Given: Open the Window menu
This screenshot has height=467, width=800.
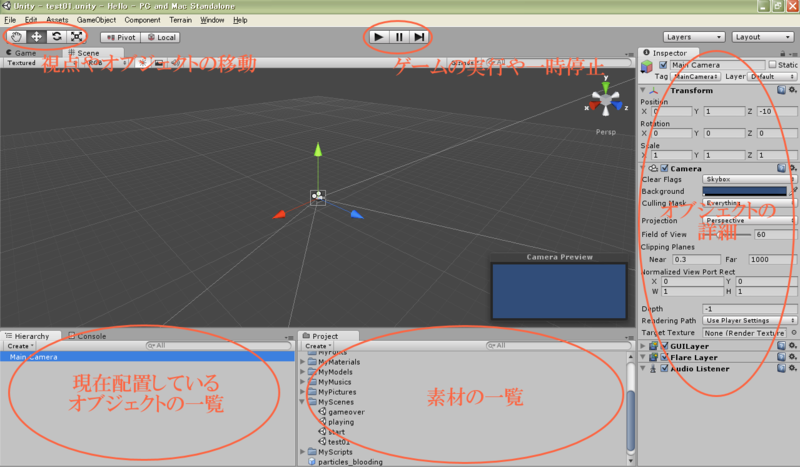Looking at the screenshot, I should tap(212, 20).
